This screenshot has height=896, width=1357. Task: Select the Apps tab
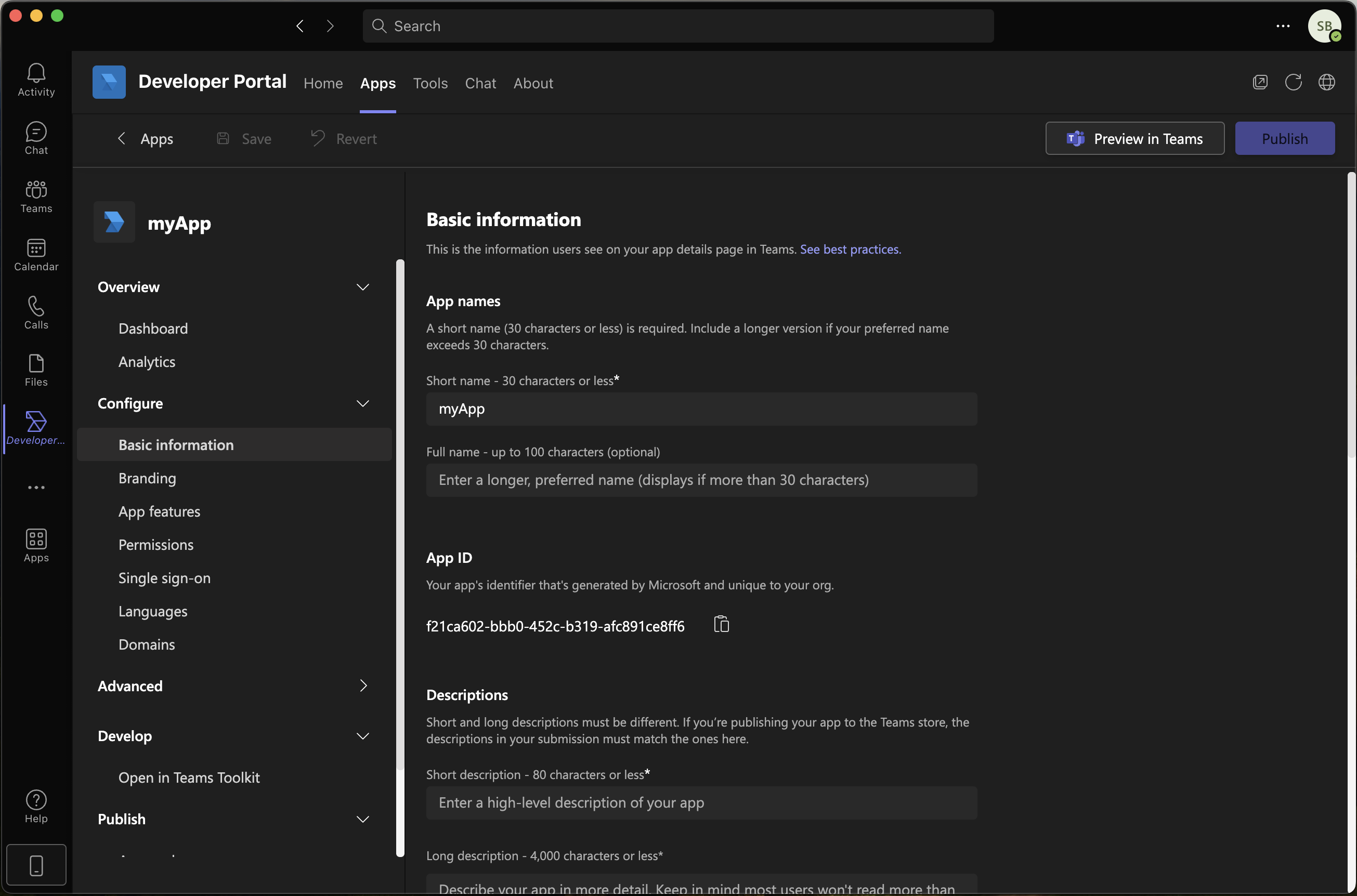click(378, 84)
